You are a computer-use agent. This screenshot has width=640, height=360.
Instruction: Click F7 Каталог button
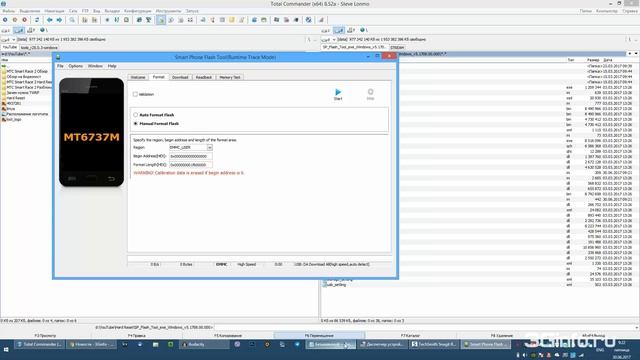click(410, 336)
